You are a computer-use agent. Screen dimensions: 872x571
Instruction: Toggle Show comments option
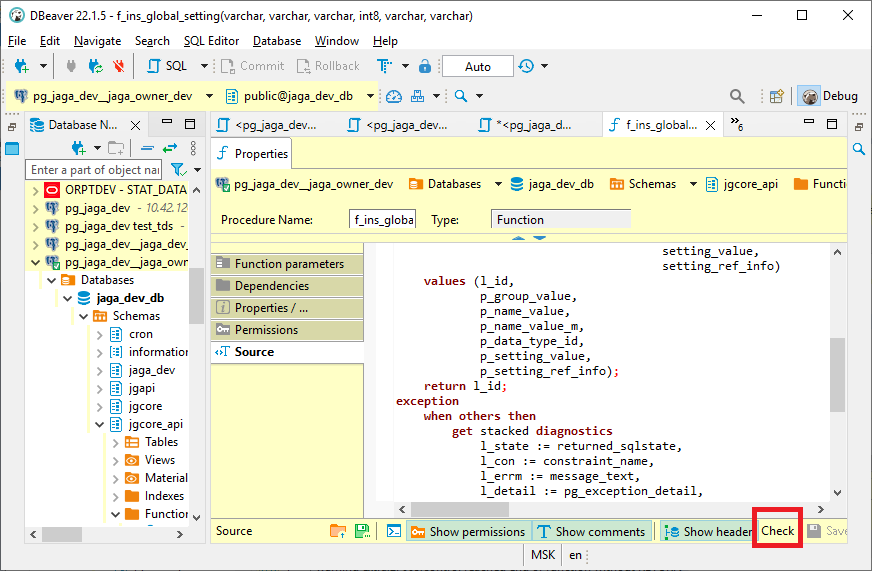tap(590, 531)
